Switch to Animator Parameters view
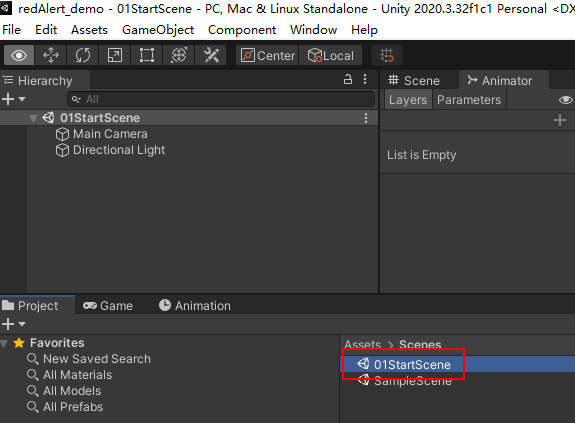The width and height of the screenshot is (575, 423). pyautogui.click(x=469, y=100)
